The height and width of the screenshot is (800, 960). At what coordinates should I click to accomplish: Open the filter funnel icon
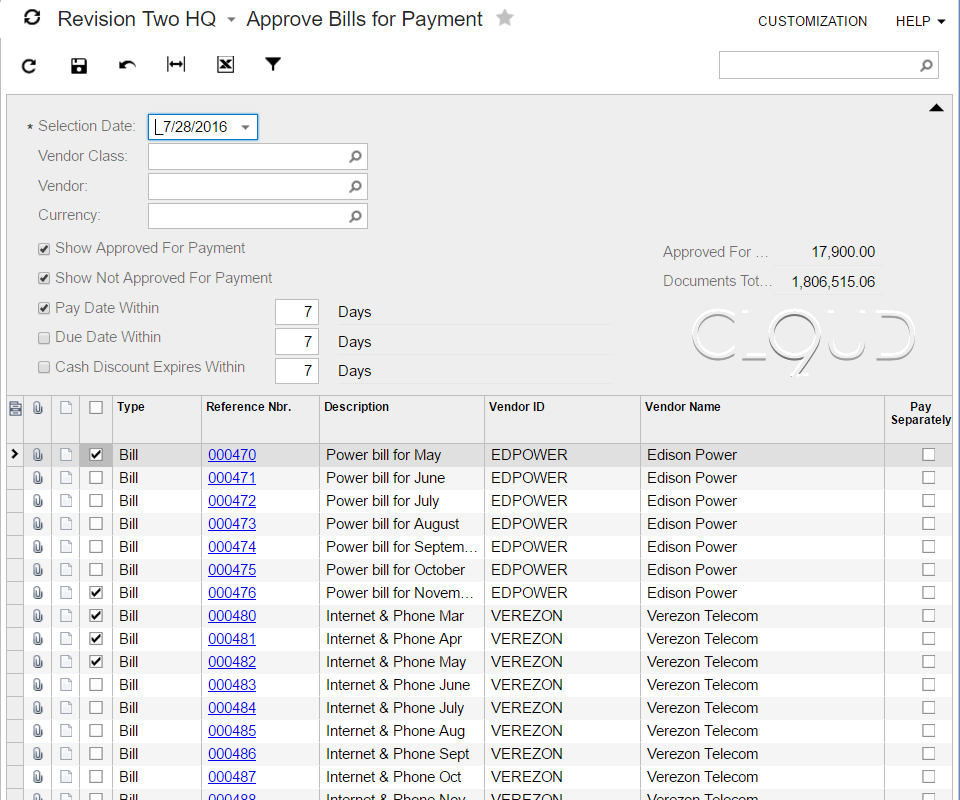(273, 64)
